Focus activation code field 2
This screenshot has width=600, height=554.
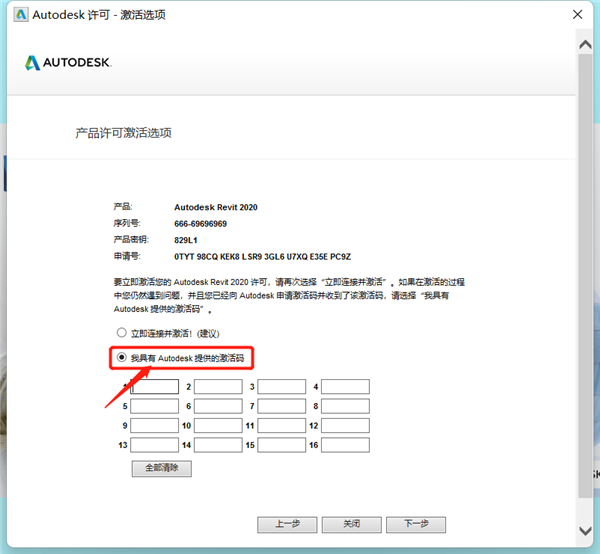(218, 387)
